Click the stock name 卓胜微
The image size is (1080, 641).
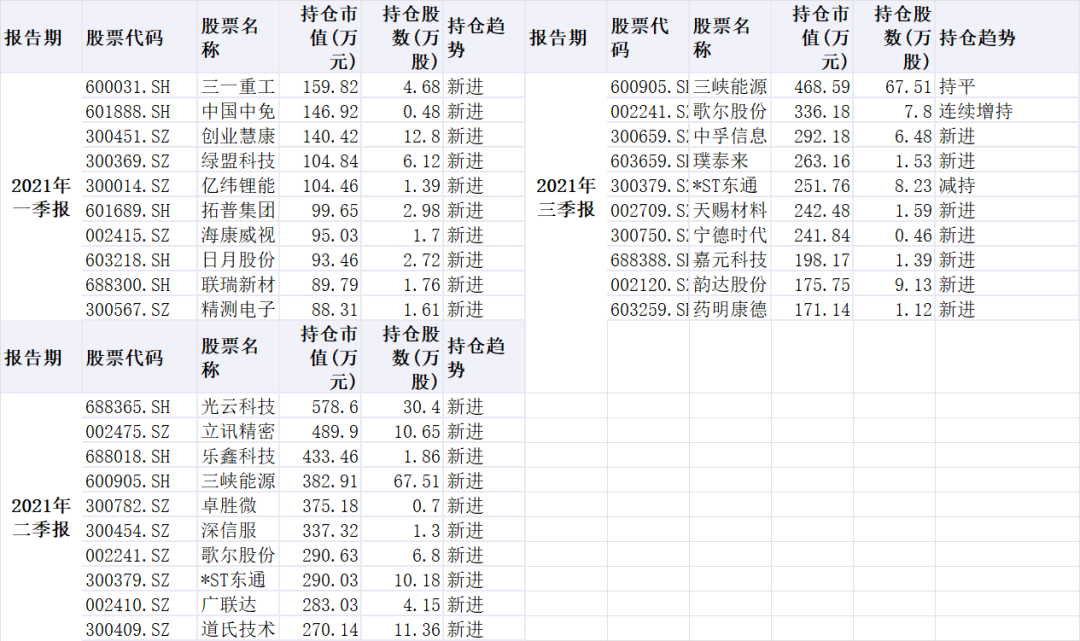(229, 506)
